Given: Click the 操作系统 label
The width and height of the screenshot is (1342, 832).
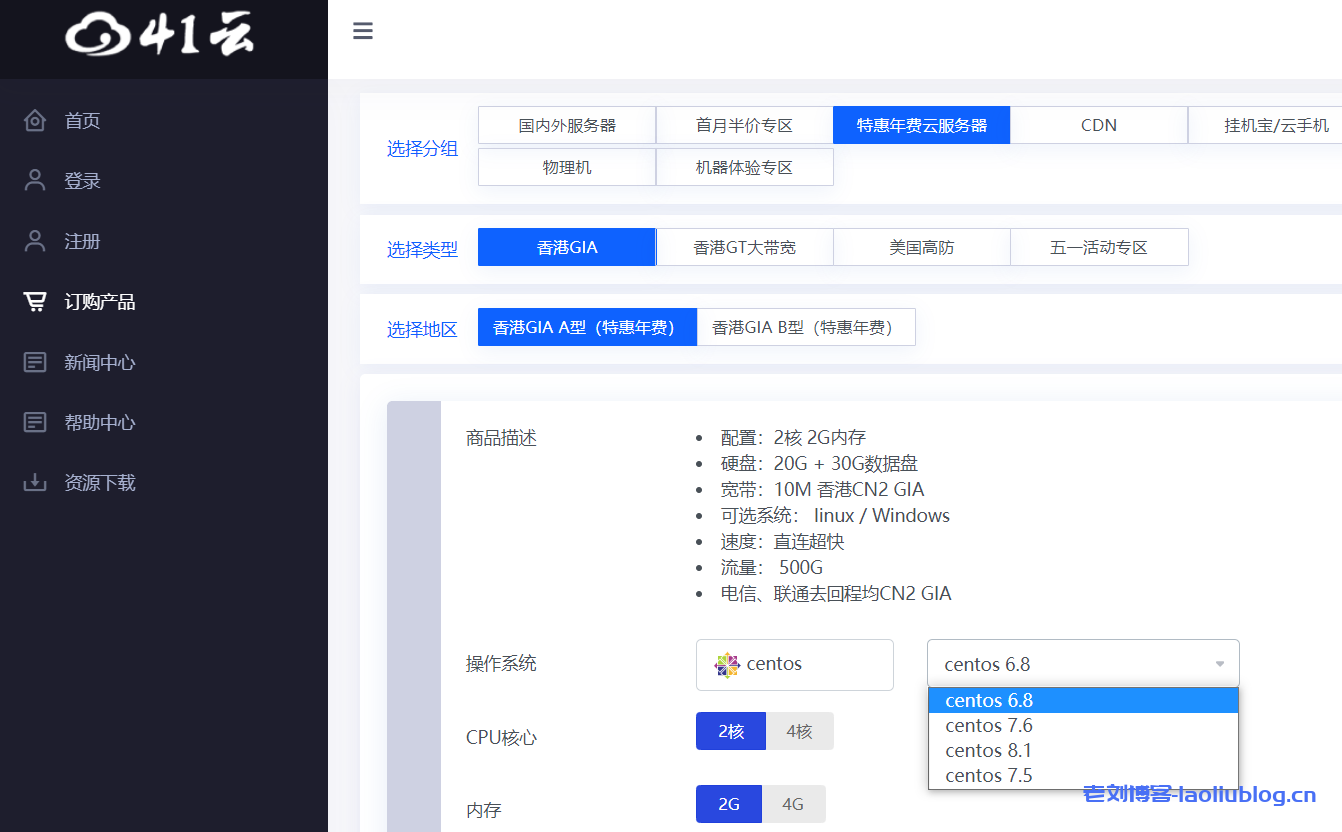Looking at the screenshot, I should point(501,664).
